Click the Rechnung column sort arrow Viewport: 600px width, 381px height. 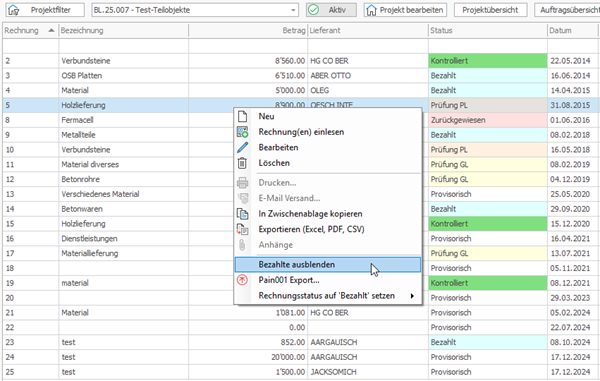(51, 31)
